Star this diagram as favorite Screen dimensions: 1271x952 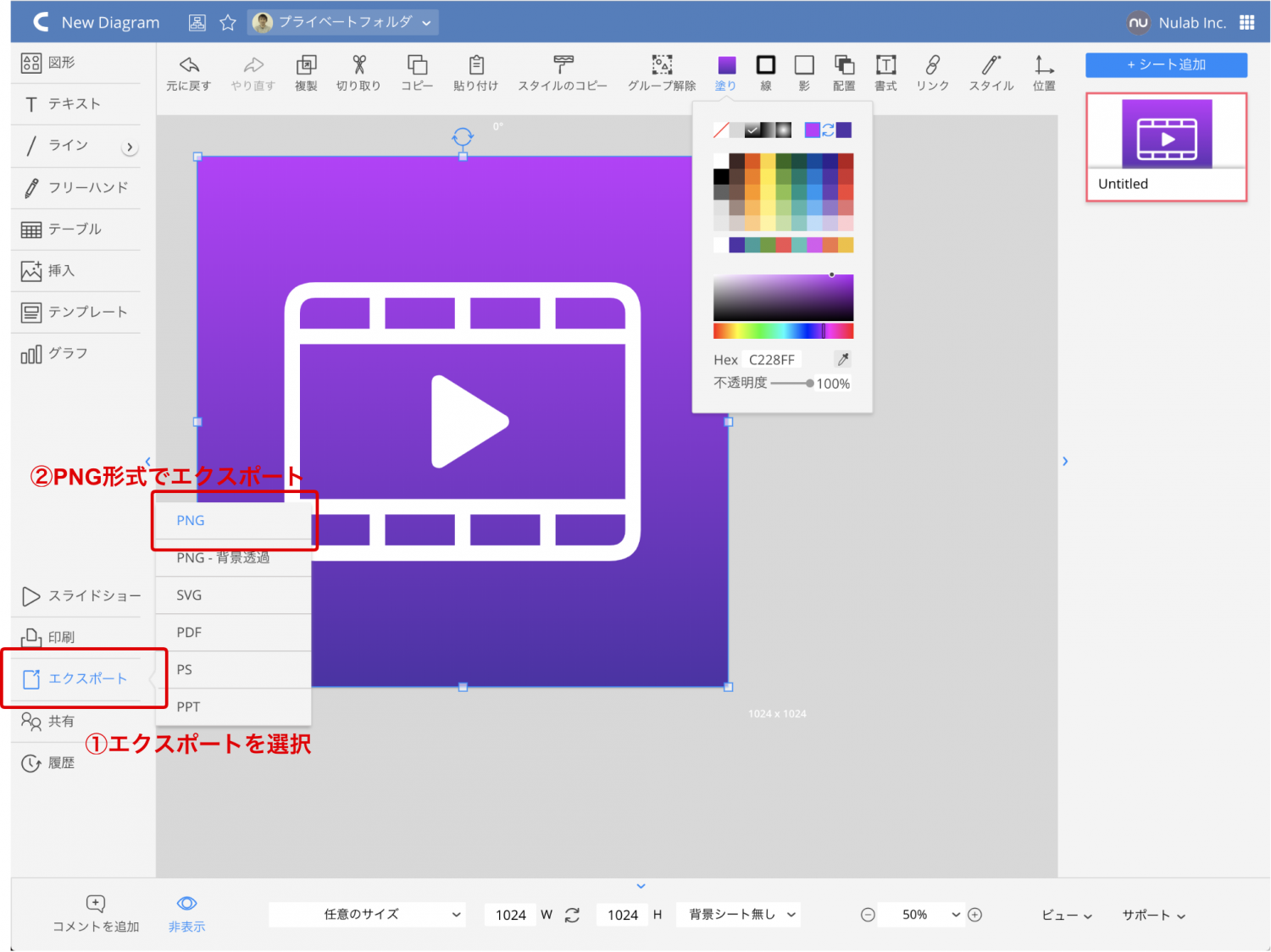(228, 23)
